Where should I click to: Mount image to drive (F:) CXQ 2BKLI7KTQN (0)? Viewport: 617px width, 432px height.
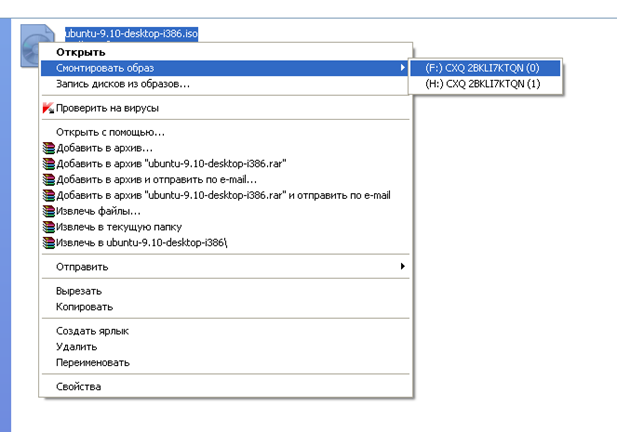(482, 68)
